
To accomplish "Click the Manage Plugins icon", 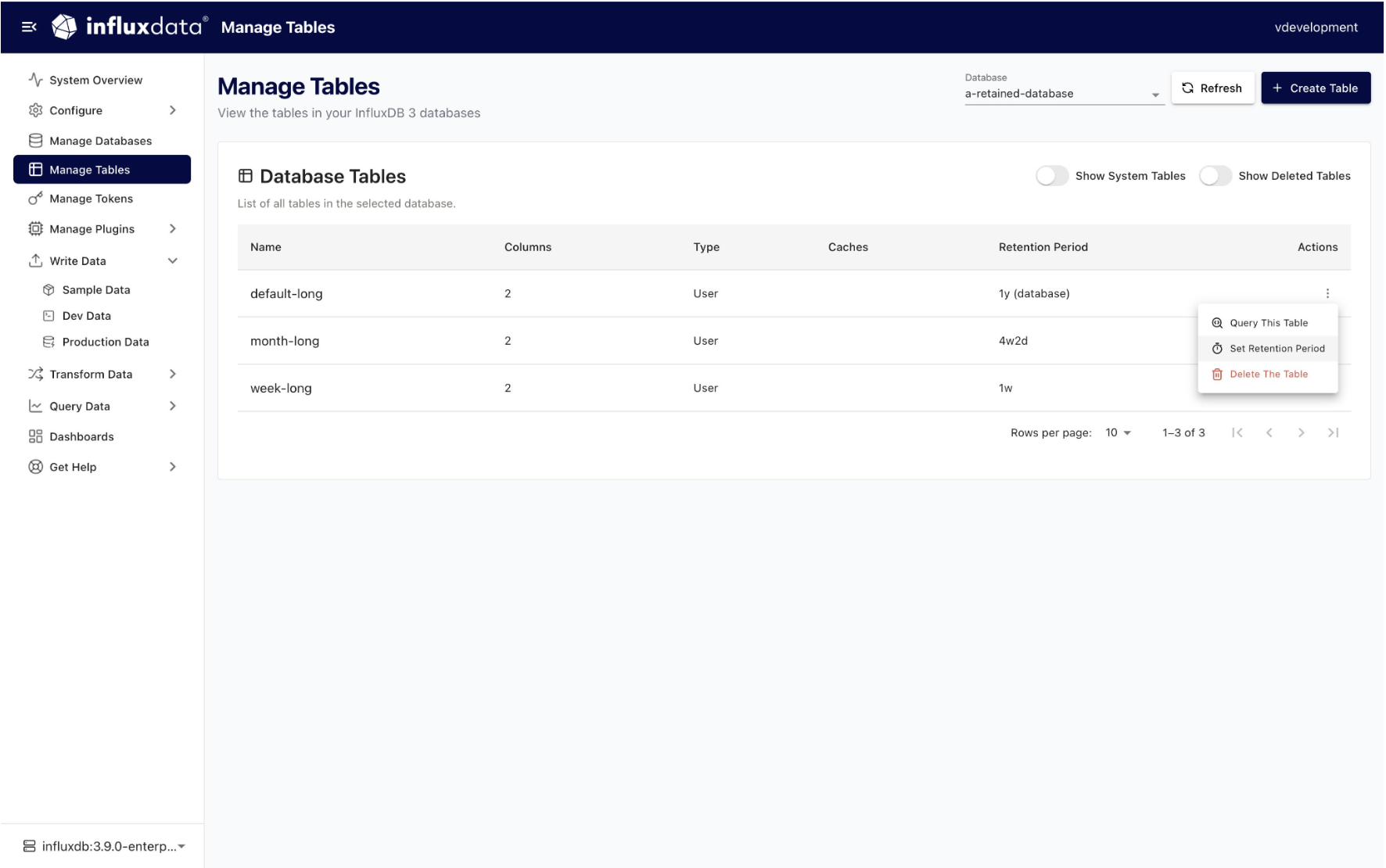I will point(34,228).
